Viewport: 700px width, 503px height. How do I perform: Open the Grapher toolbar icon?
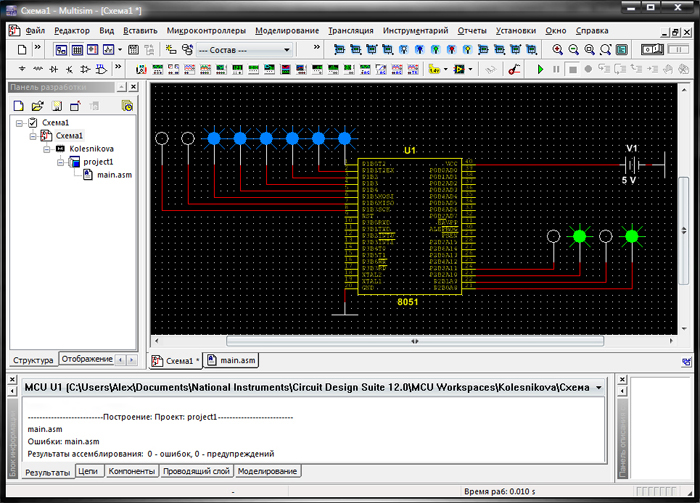point(108,50)
